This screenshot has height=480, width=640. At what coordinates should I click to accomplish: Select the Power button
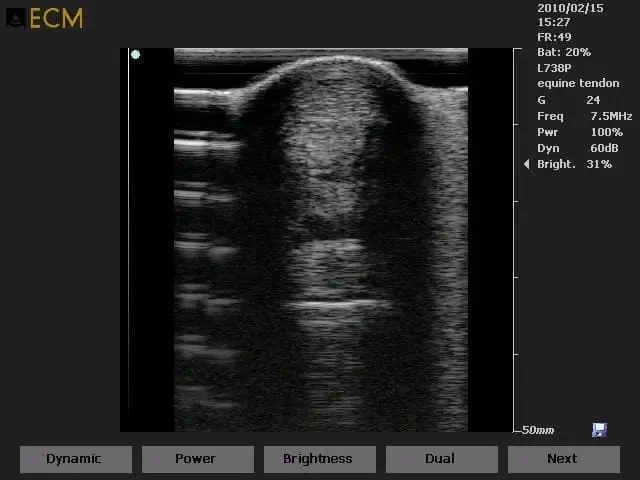(198, 459)
